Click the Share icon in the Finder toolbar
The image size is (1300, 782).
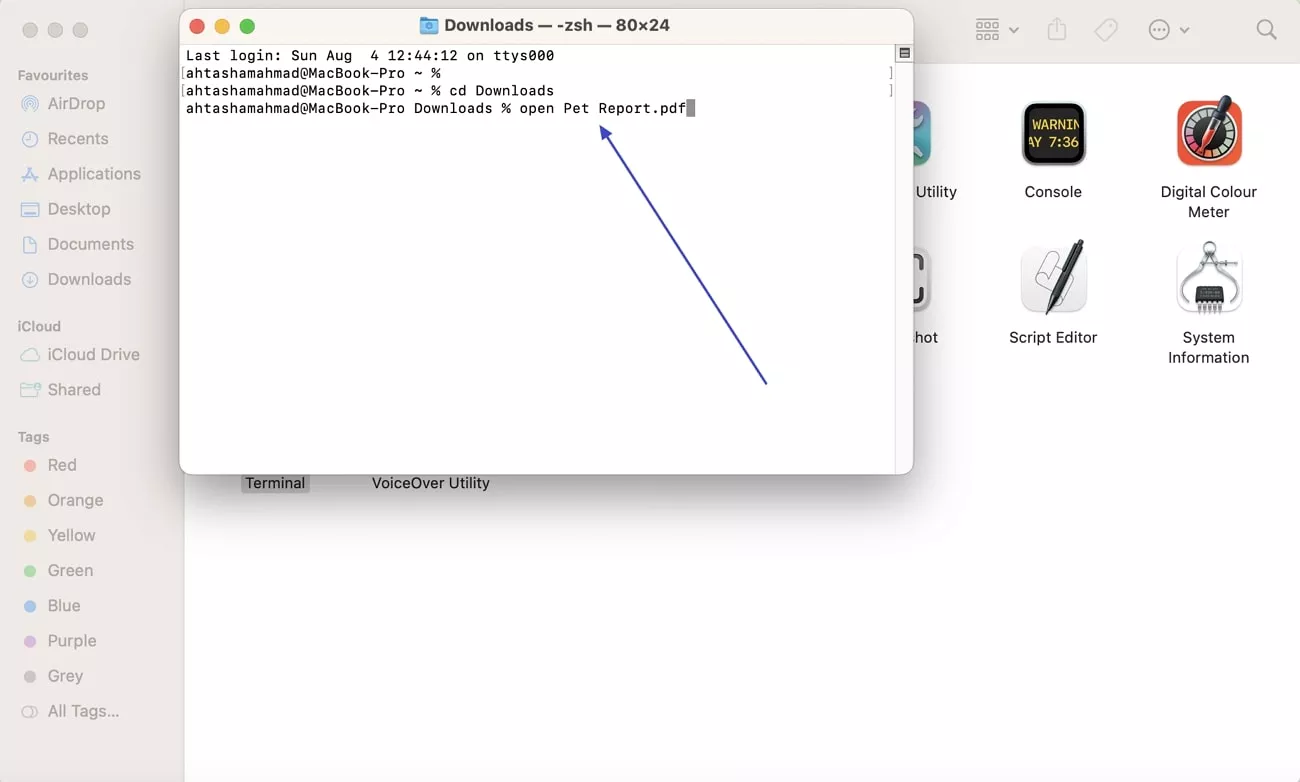coord(1056,30)
